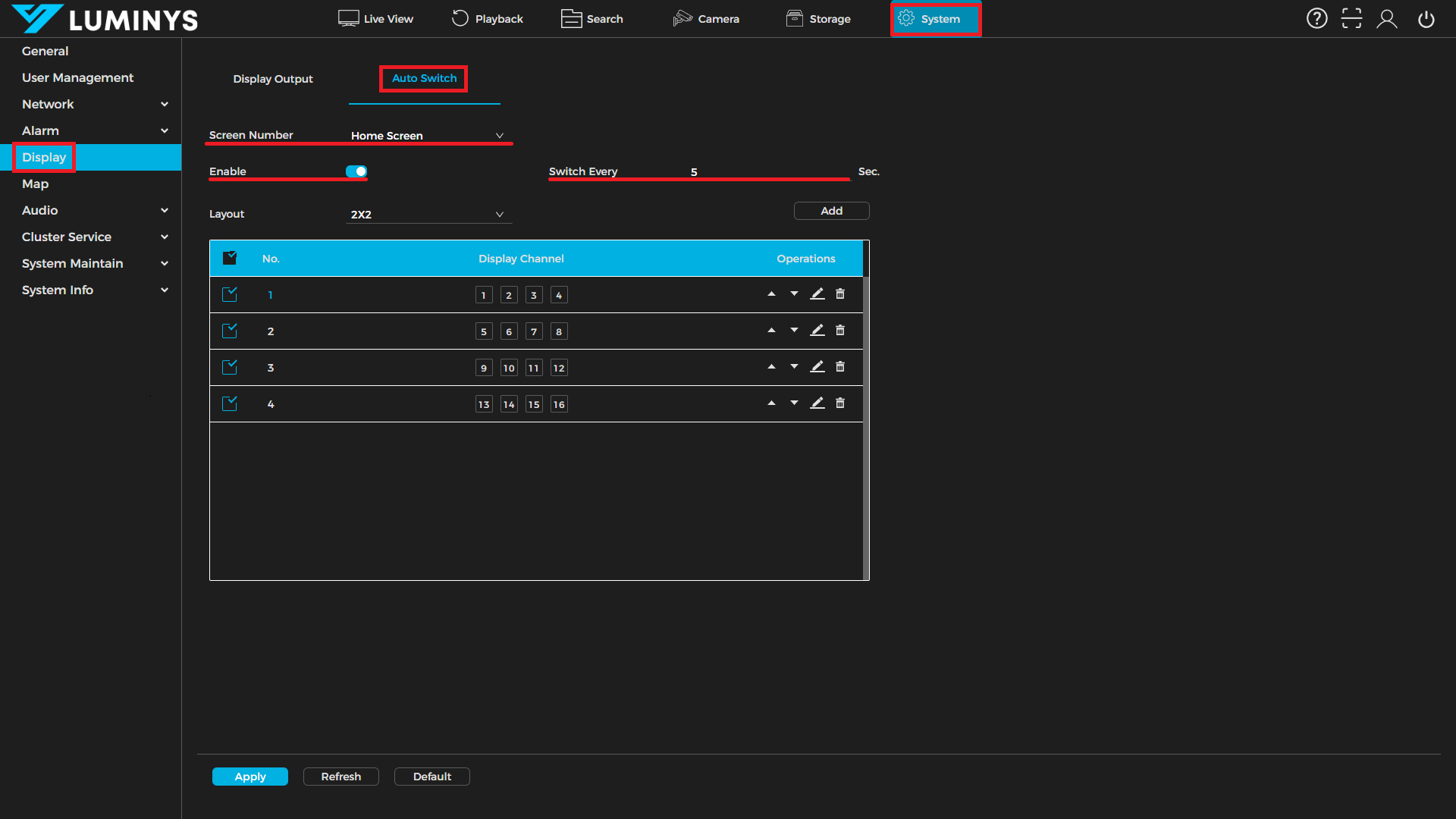The height and width of the screenshot is (819, 1456).
Task: Edit row 1 with pencil icon
Action: (817, 294)
